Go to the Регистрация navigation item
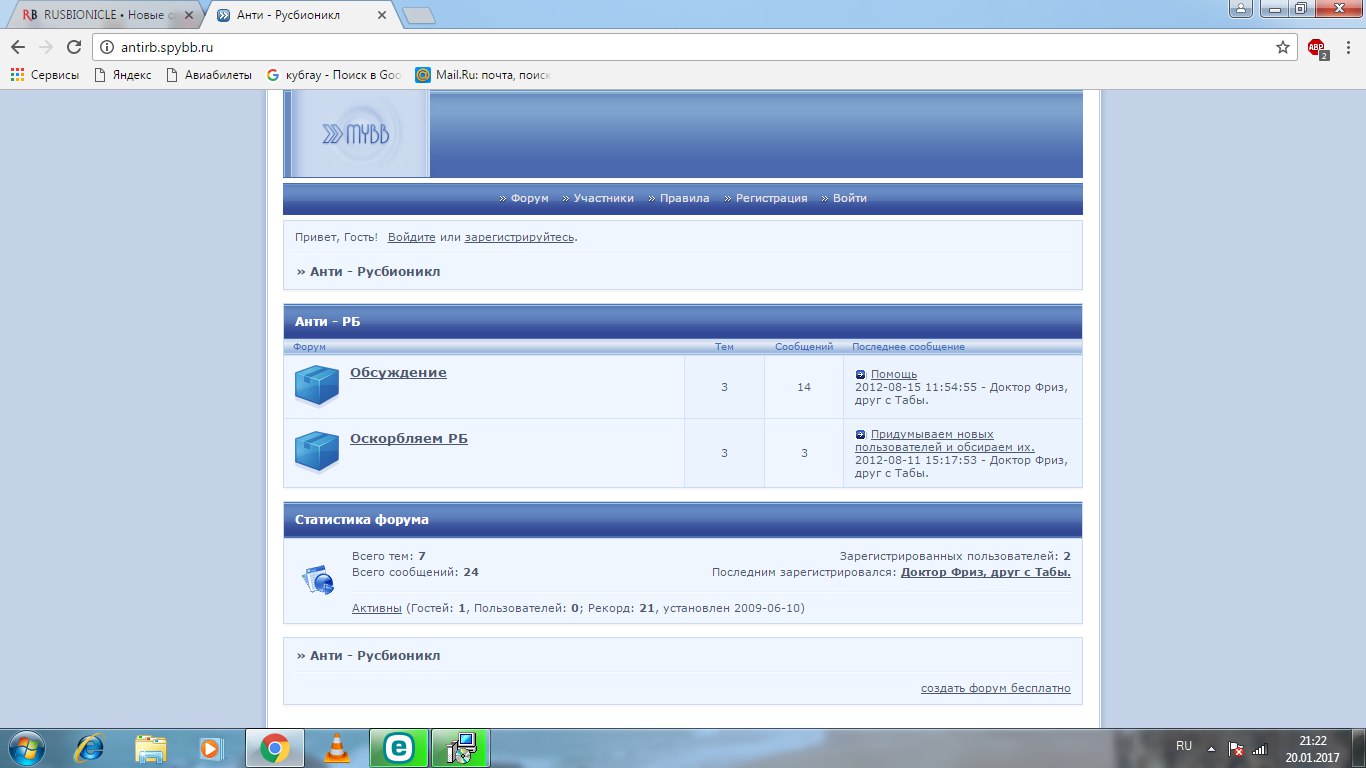Image resolution: width=1366 pixels, height=768 pixels. [772, 198]
